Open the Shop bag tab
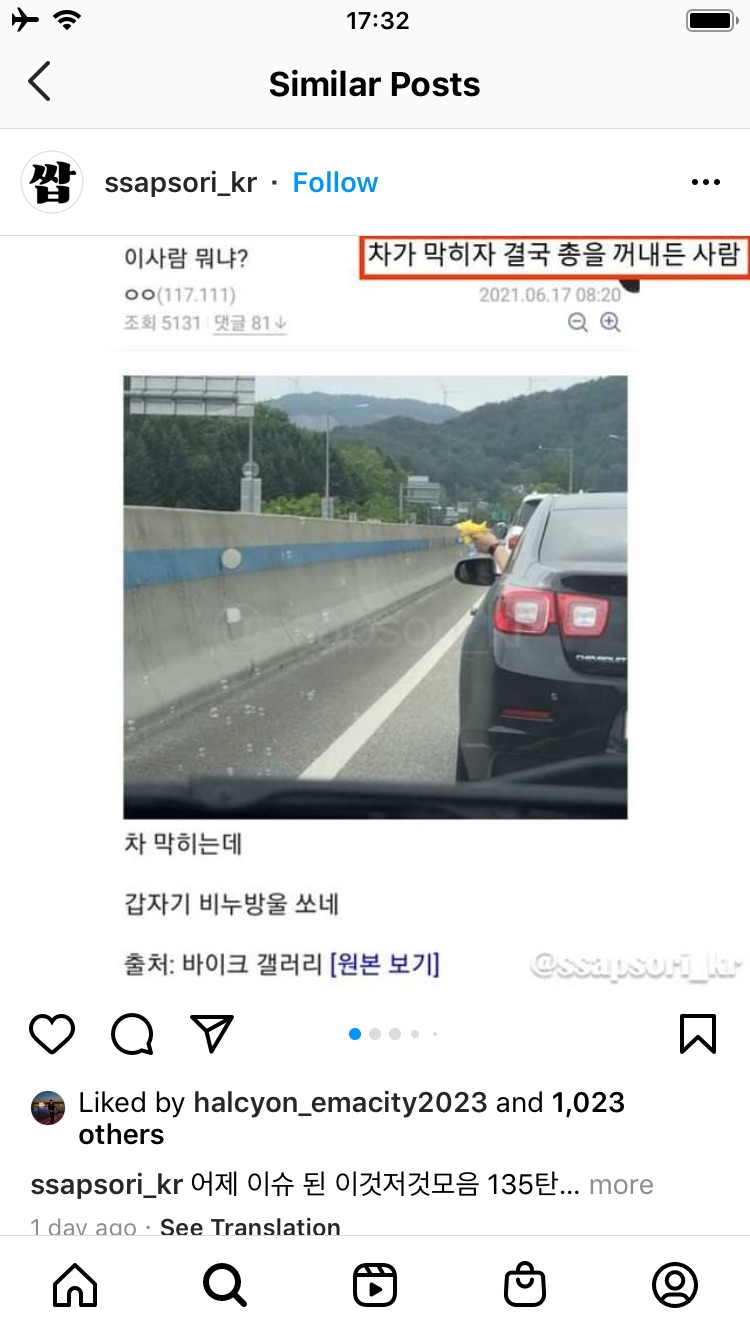 click(x=525, y=1285)
